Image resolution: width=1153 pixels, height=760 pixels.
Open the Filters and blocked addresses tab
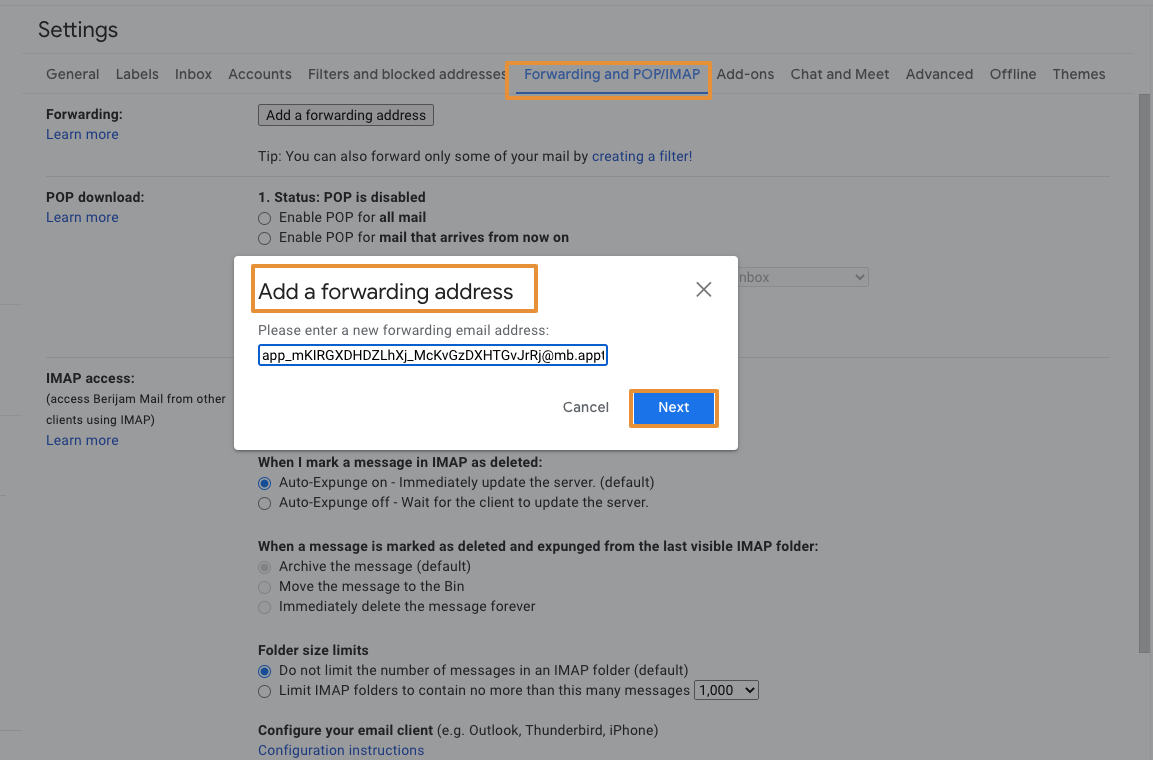[407, 74]
